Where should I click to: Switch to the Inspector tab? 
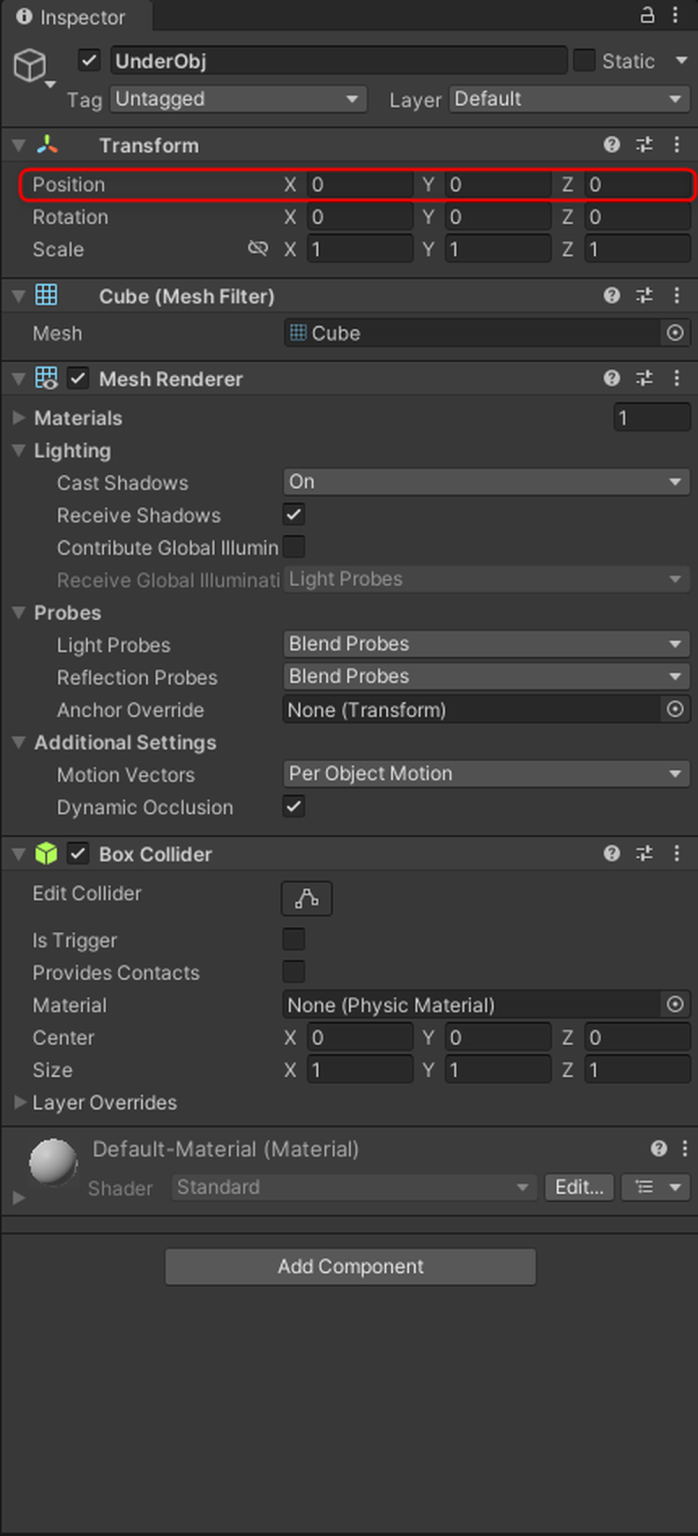75,17
